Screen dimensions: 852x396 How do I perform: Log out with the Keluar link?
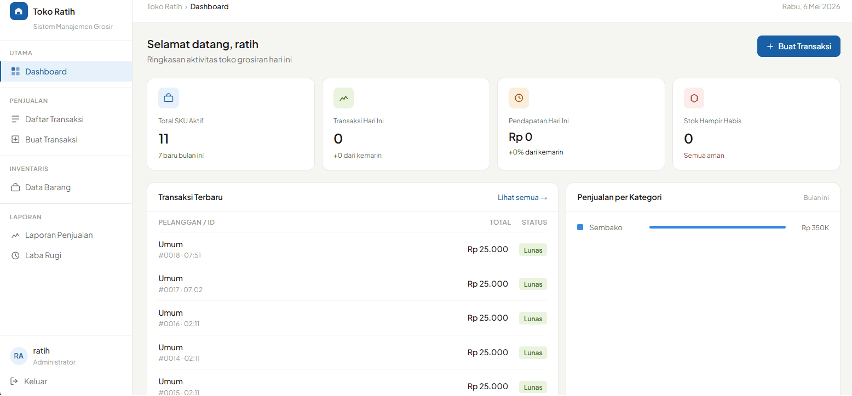(29, 381)
